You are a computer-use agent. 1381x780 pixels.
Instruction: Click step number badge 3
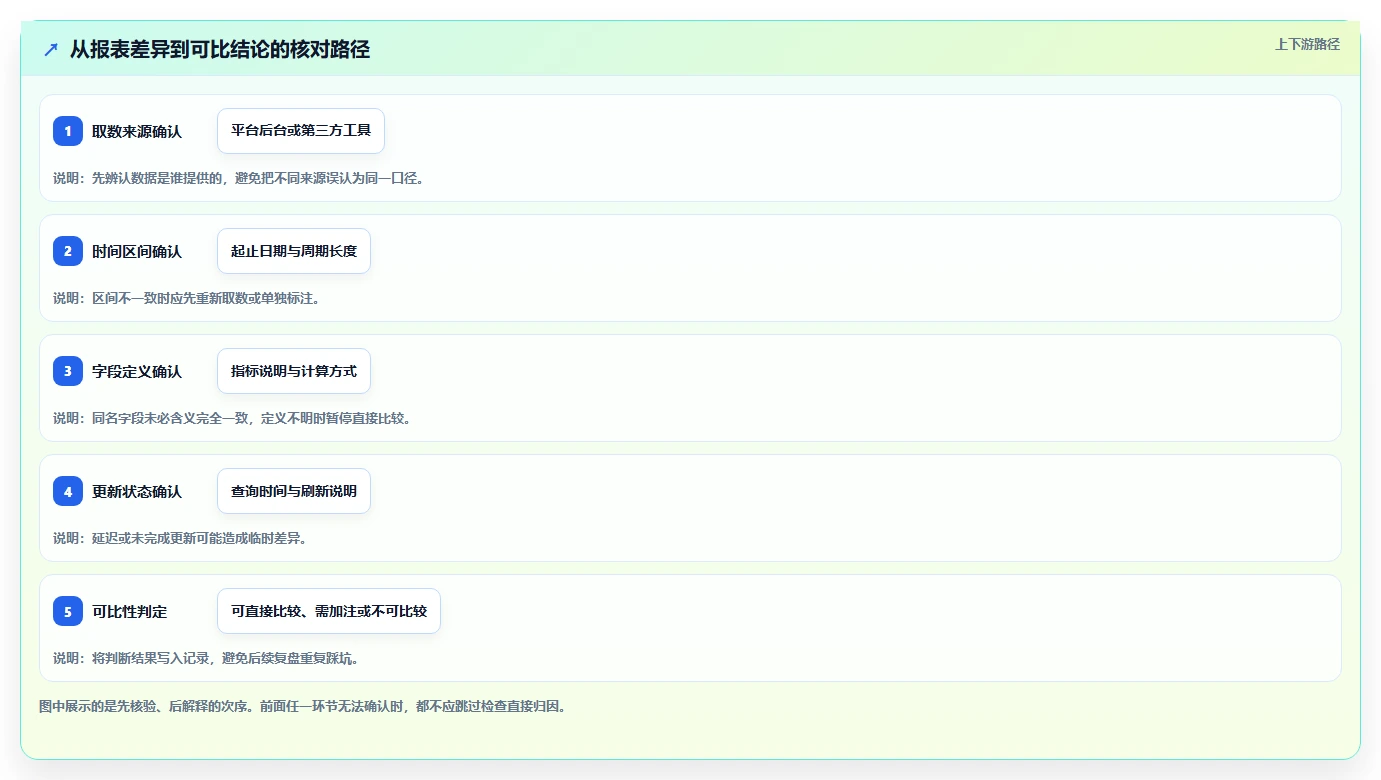coord(68,371)
